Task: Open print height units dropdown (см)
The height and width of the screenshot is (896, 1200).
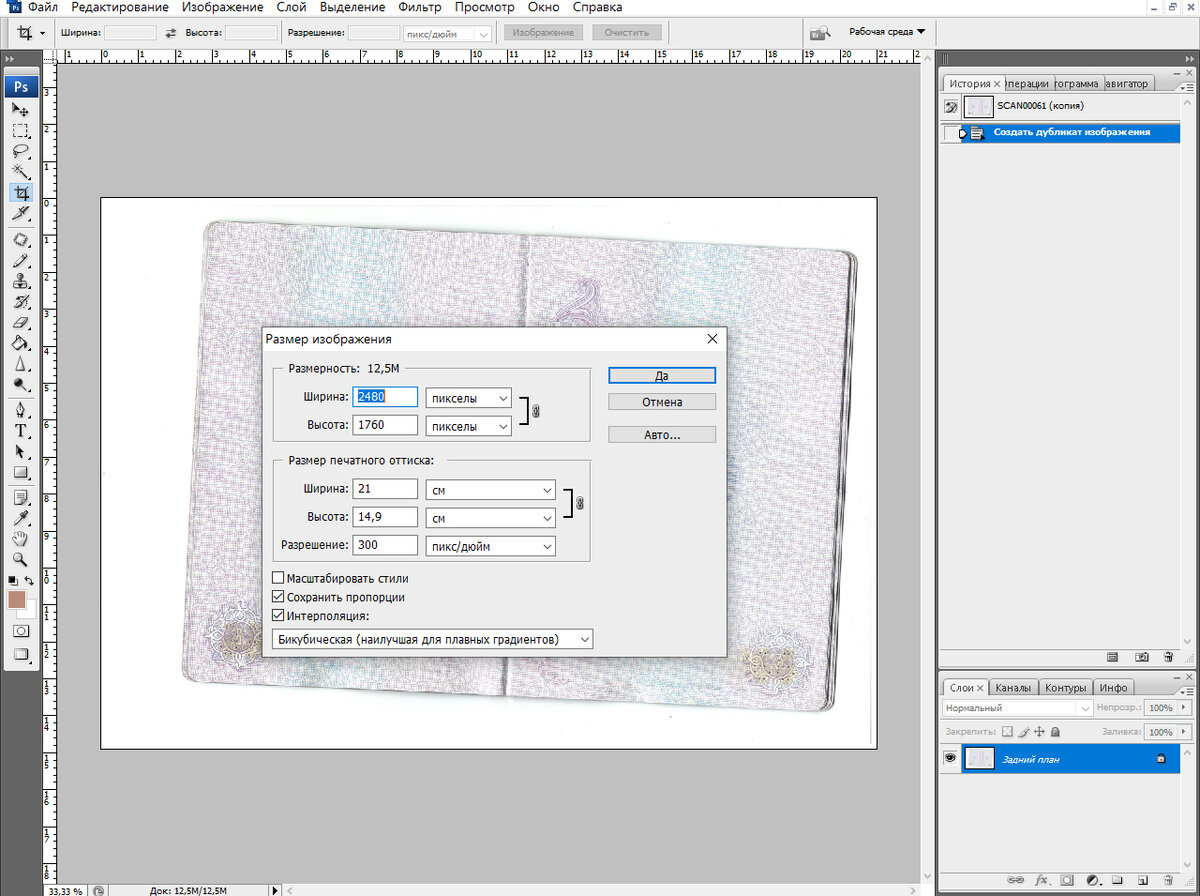Action: 490,519
